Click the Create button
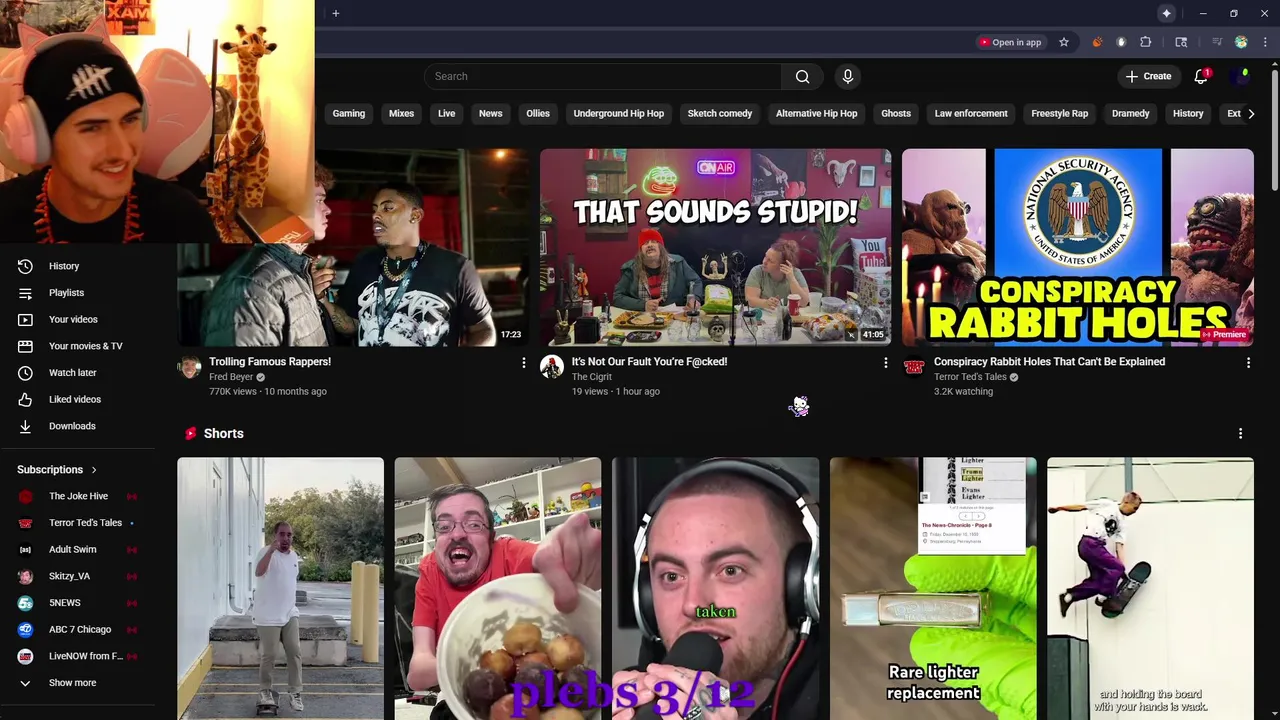Viewport: 1280px width, 720px height. 1148,76
